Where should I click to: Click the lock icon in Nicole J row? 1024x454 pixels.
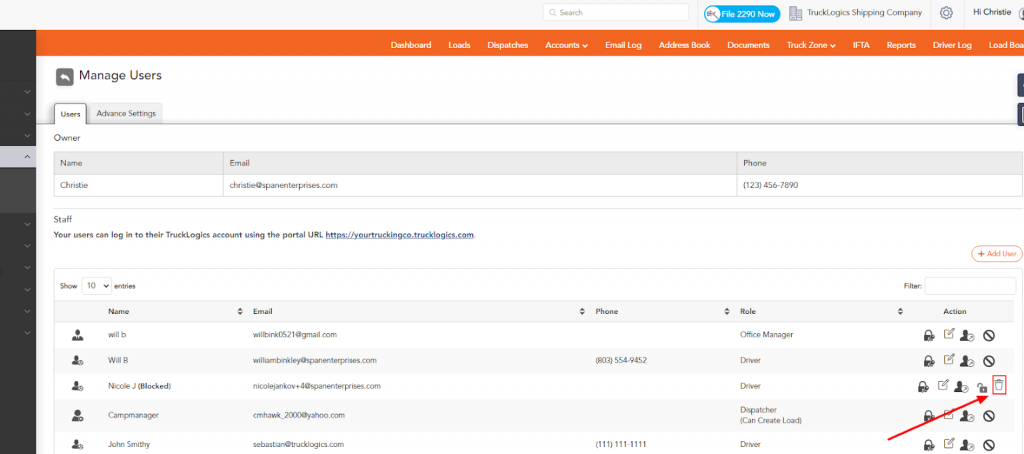point(922,387)
